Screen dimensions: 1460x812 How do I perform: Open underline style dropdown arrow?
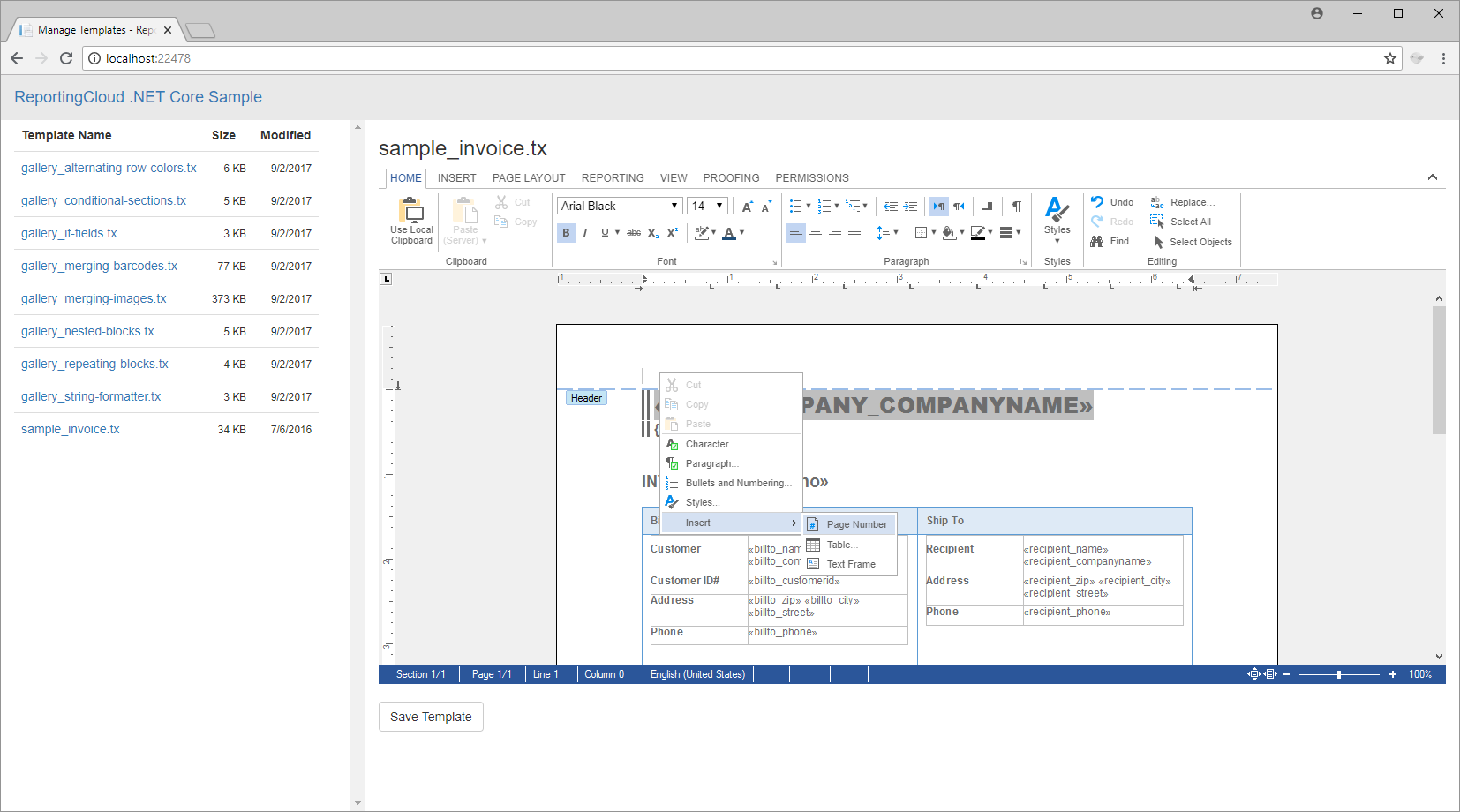[617, 233]
